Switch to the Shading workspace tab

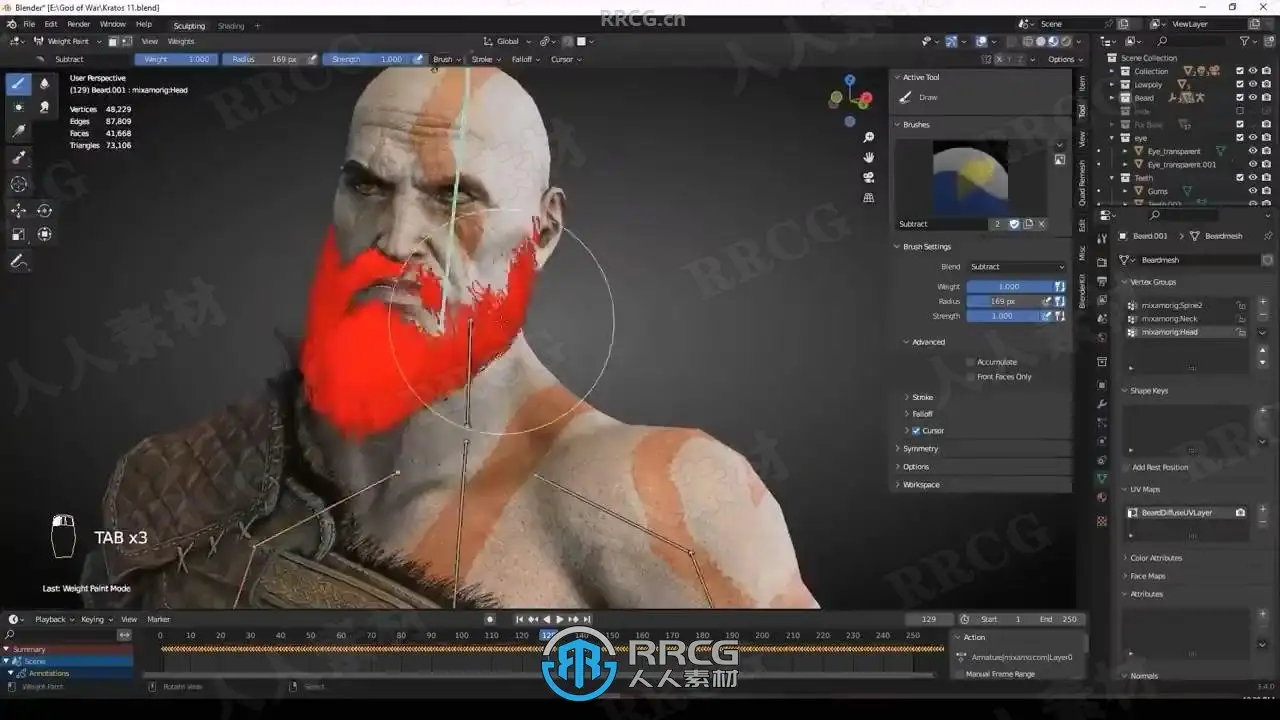(x=231, y=26)
